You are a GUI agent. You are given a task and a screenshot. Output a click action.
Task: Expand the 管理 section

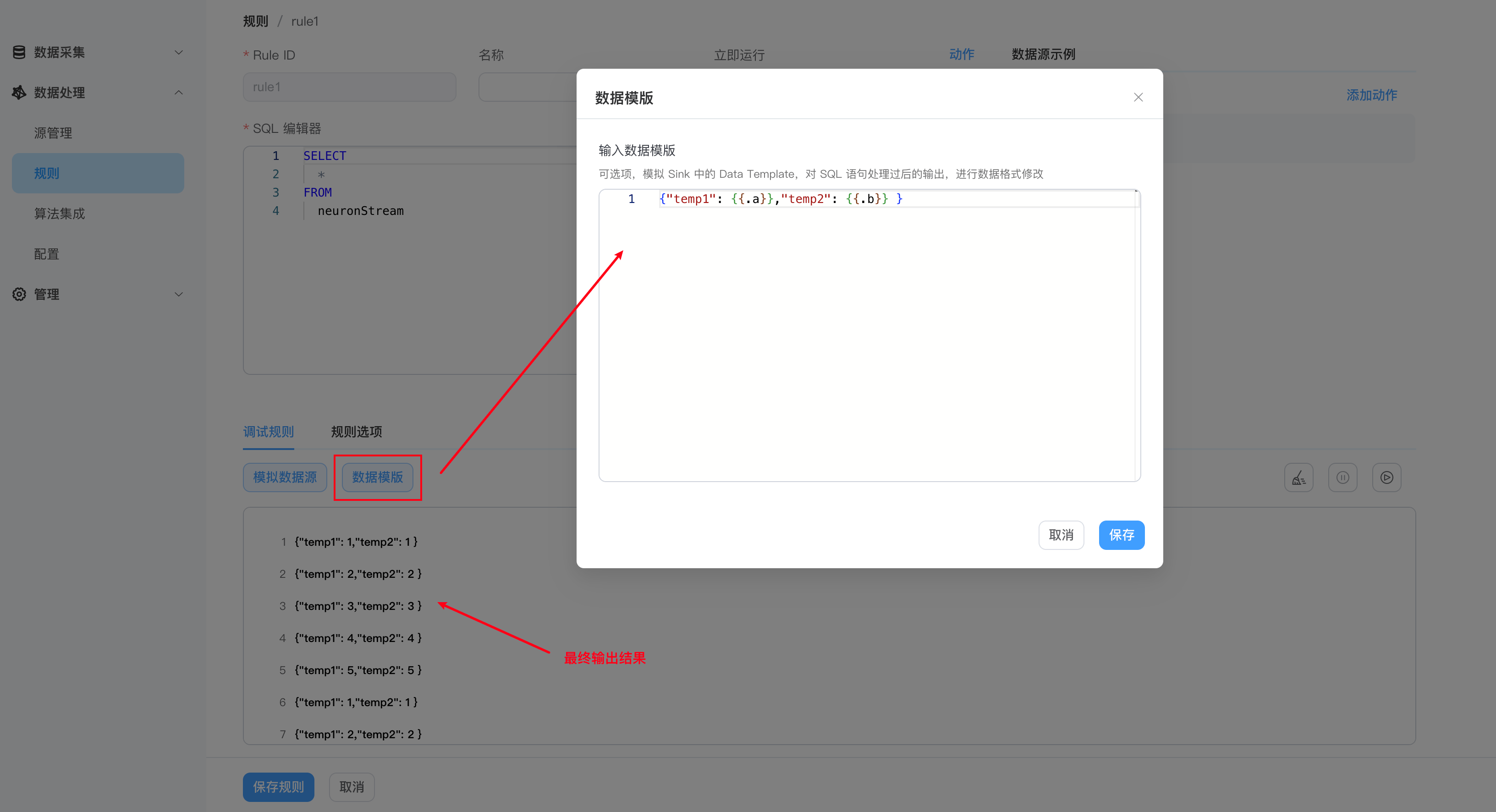pyautogui.click(x=178, y=294)
